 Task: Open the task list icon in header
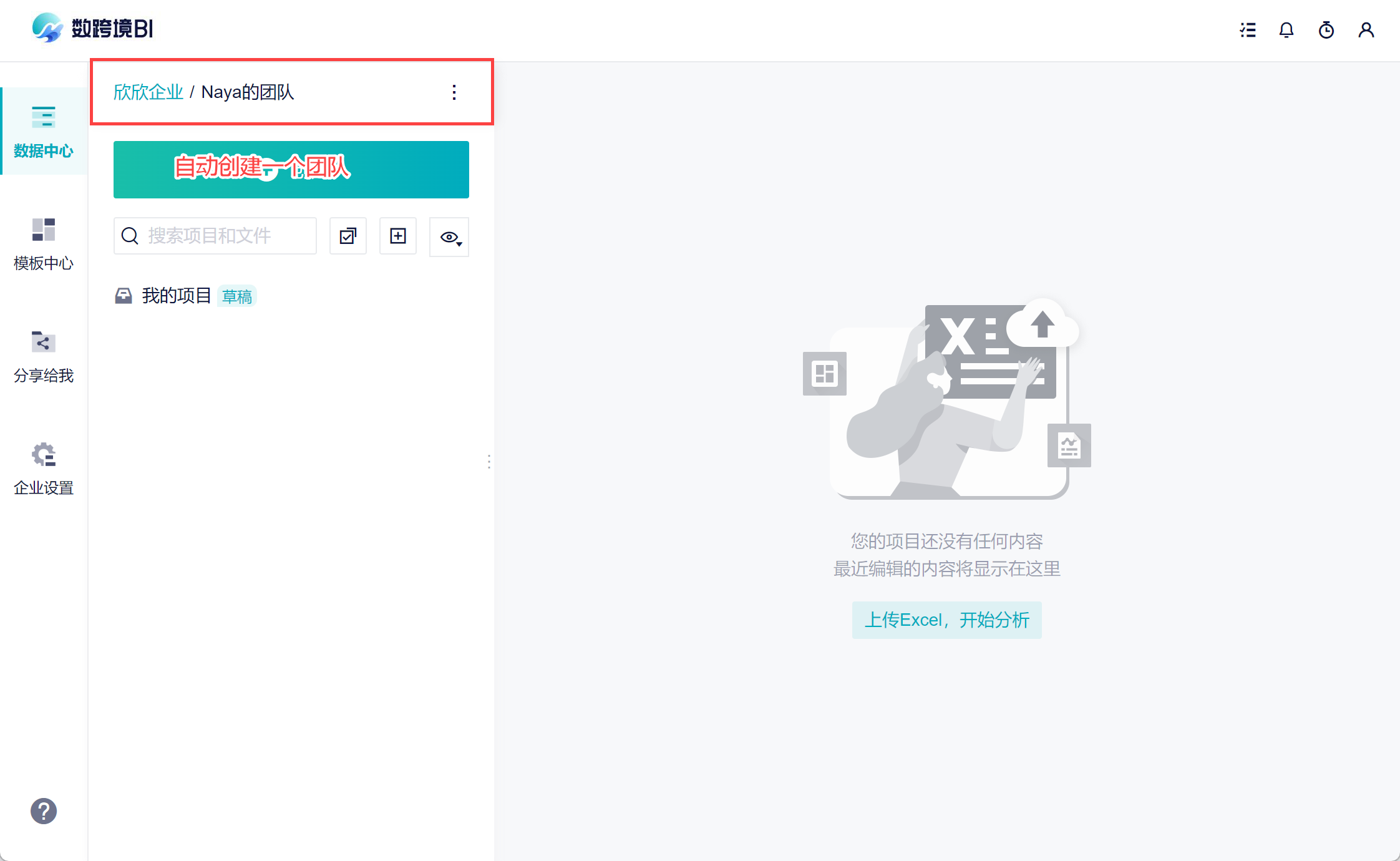(x=1248, y=30)
